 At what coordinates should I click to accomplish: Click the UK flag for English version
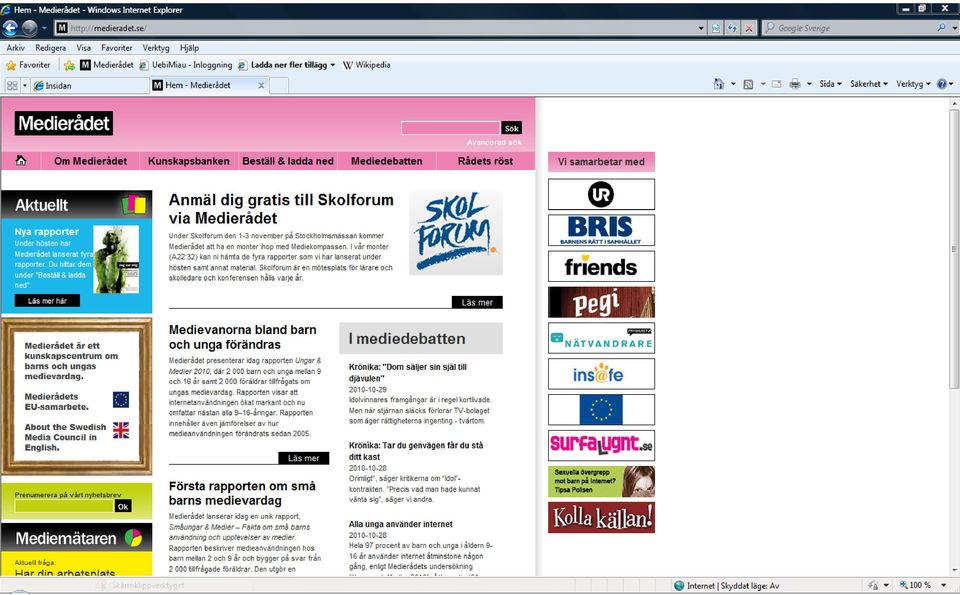tap(121, 430)
